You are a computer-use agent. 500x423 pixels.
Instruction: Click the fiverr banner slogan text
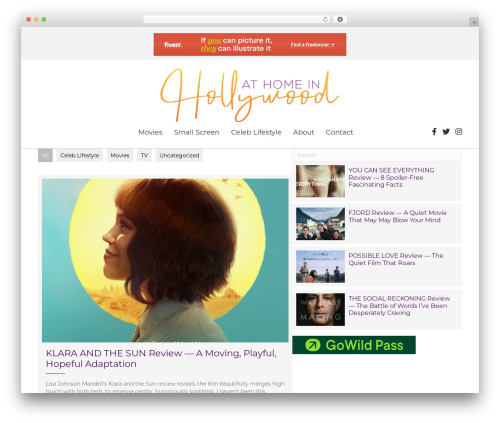(x=237, y=44)
